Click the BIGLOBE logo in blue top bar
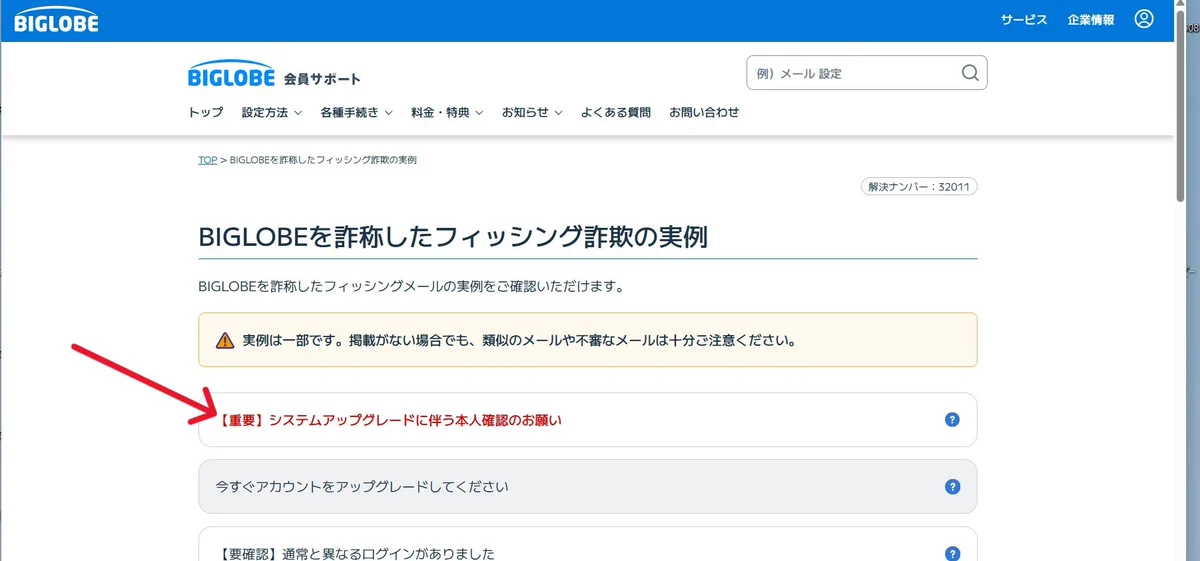 point(56,20)
